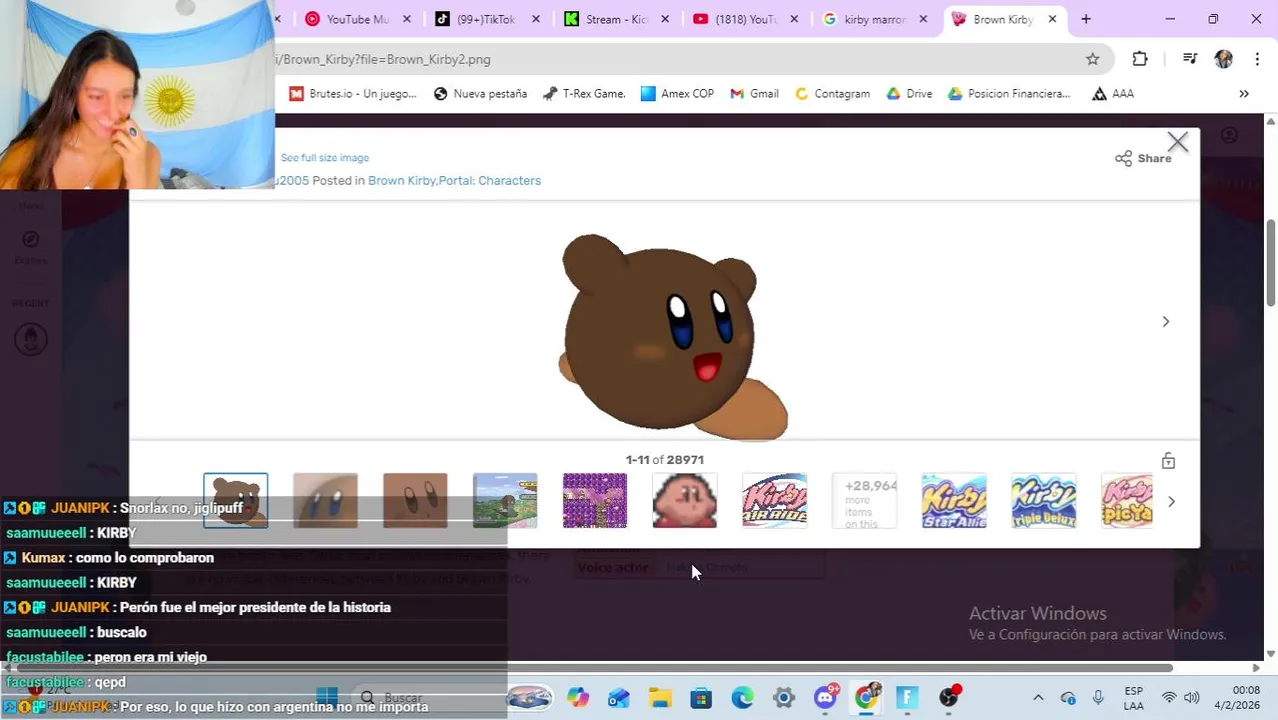Show hidden system tray icons
Image resolution: width=1278 pixels, height=720 pixels.
coord(1038,698)
